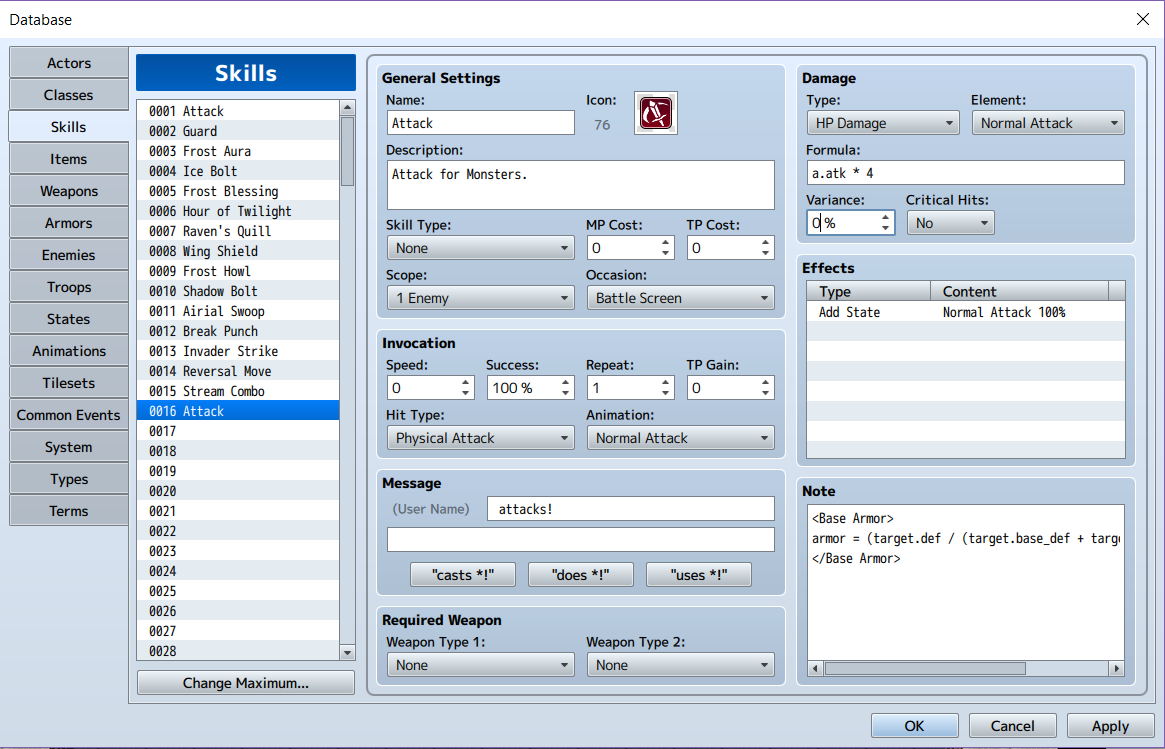Viewport: 1165px width, 749px height.
Task: Click the Change Maximum button
Action: tap(245, 683)
